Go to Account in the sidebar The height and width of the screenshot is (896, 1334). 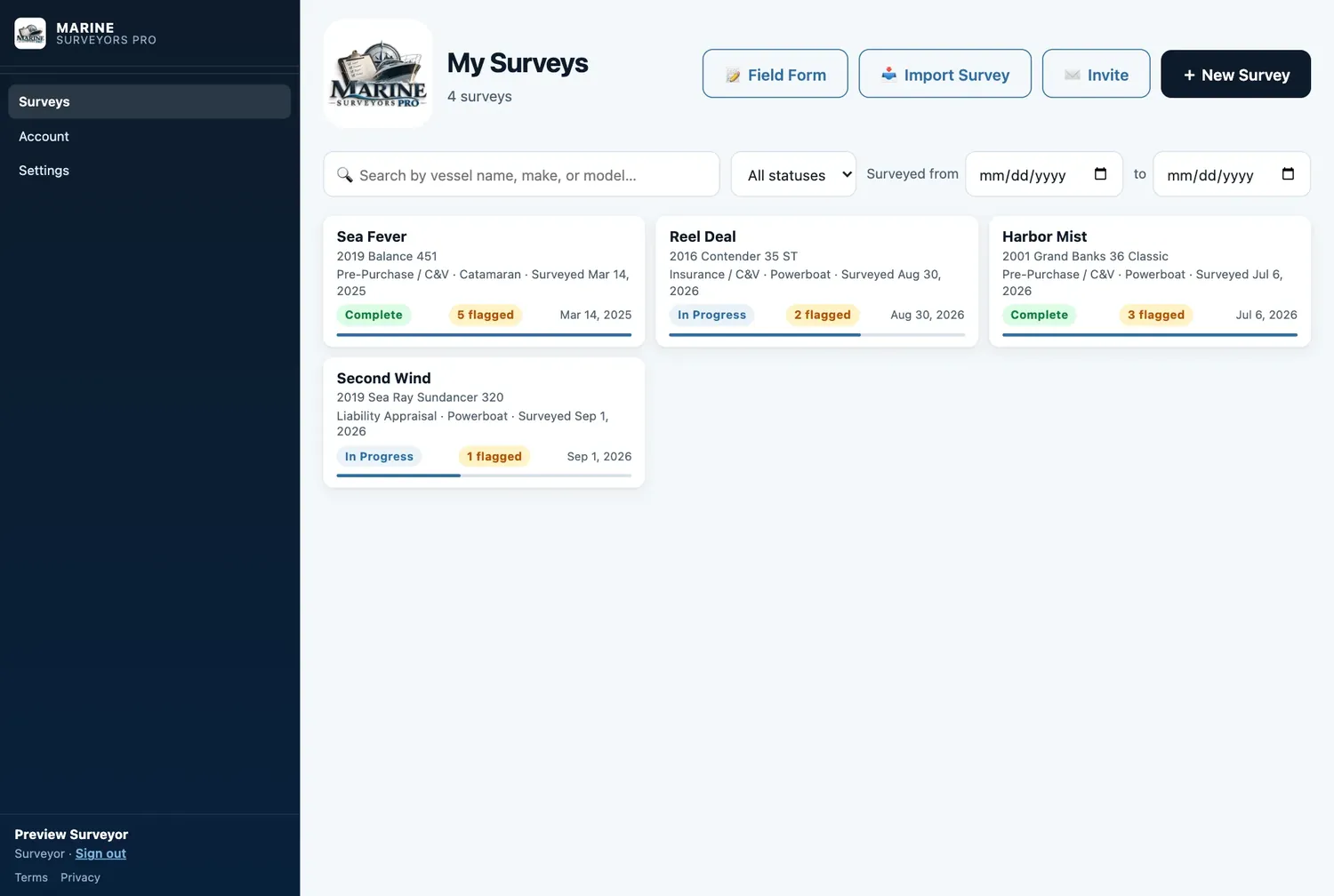(x=44, y=136)
